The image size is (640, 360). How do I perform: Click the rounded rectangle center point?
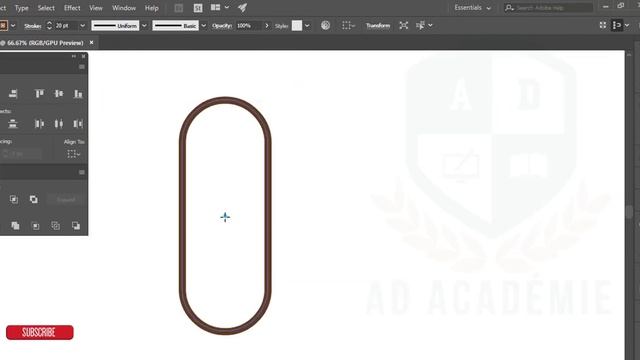(x=225, y=217)
